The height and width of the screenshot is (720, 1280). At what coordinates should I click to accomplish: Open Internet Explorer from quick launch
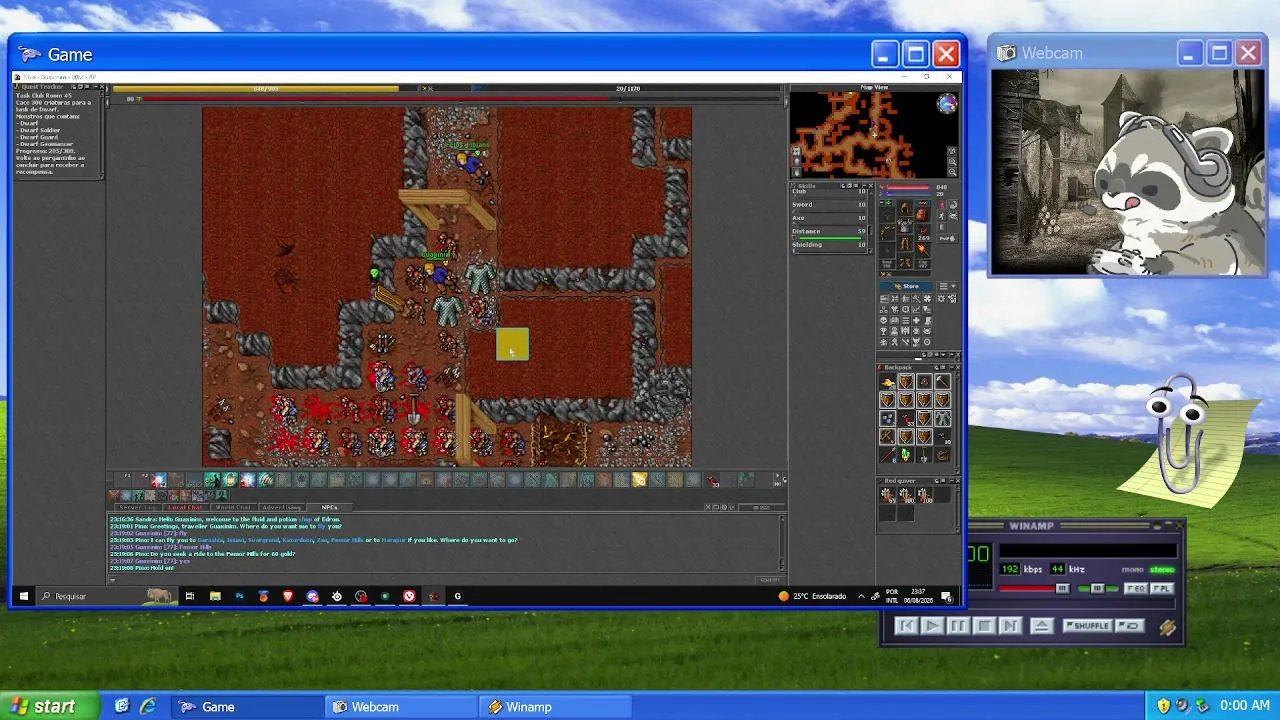pyautogui.click(x=148, y=706)
